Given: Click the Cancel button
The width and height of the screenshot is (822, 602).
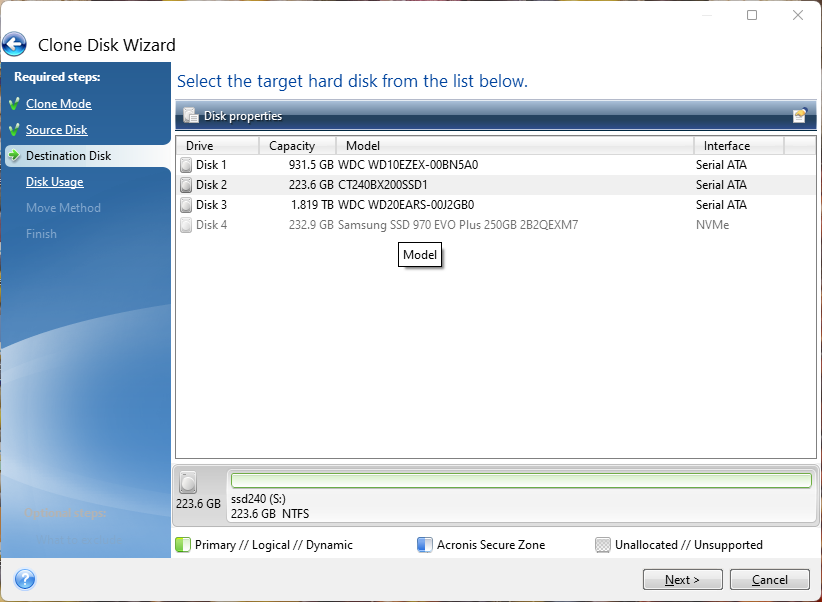Looking at the screenshot, I should (x=770, y=579).
